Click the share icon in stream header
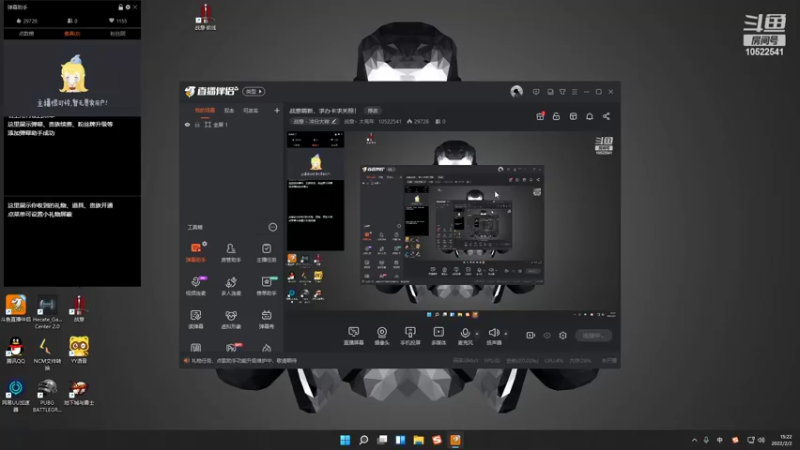 pyautogui.click(x=606, y=116)
